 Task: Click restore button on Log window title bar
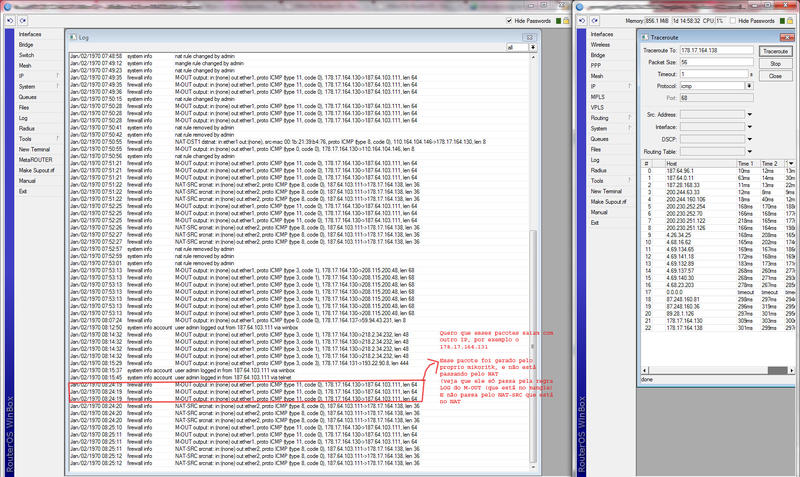[x=529, y=37]
